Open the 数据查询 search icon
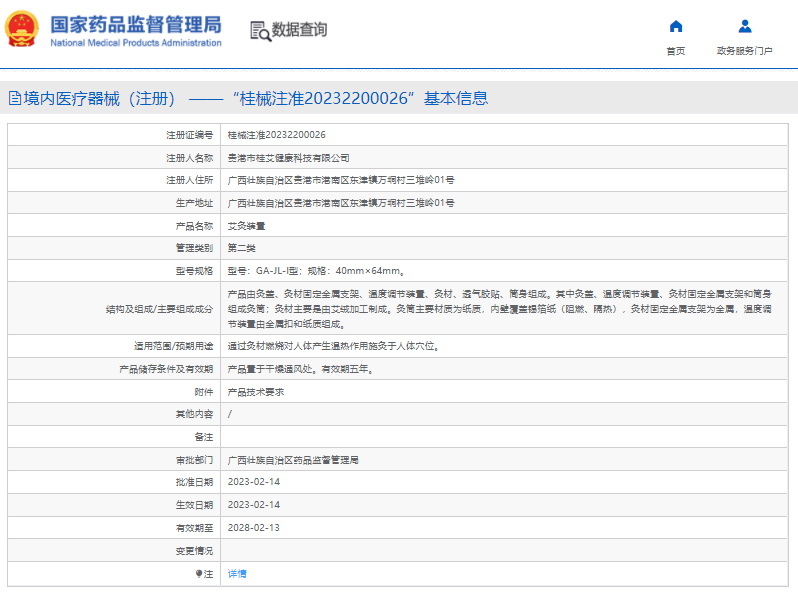Screen dimensions: 798x594 [260, 31]
